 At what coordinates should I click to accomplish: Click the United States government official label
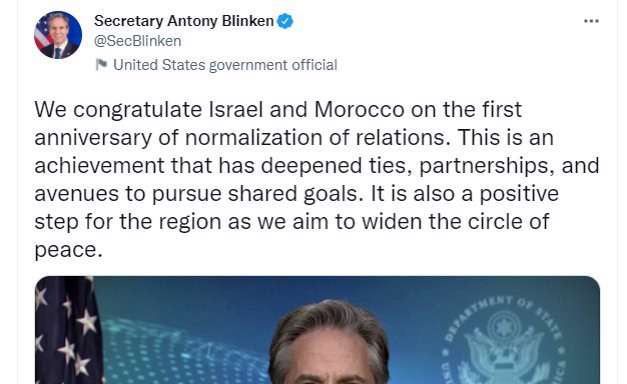225,65
